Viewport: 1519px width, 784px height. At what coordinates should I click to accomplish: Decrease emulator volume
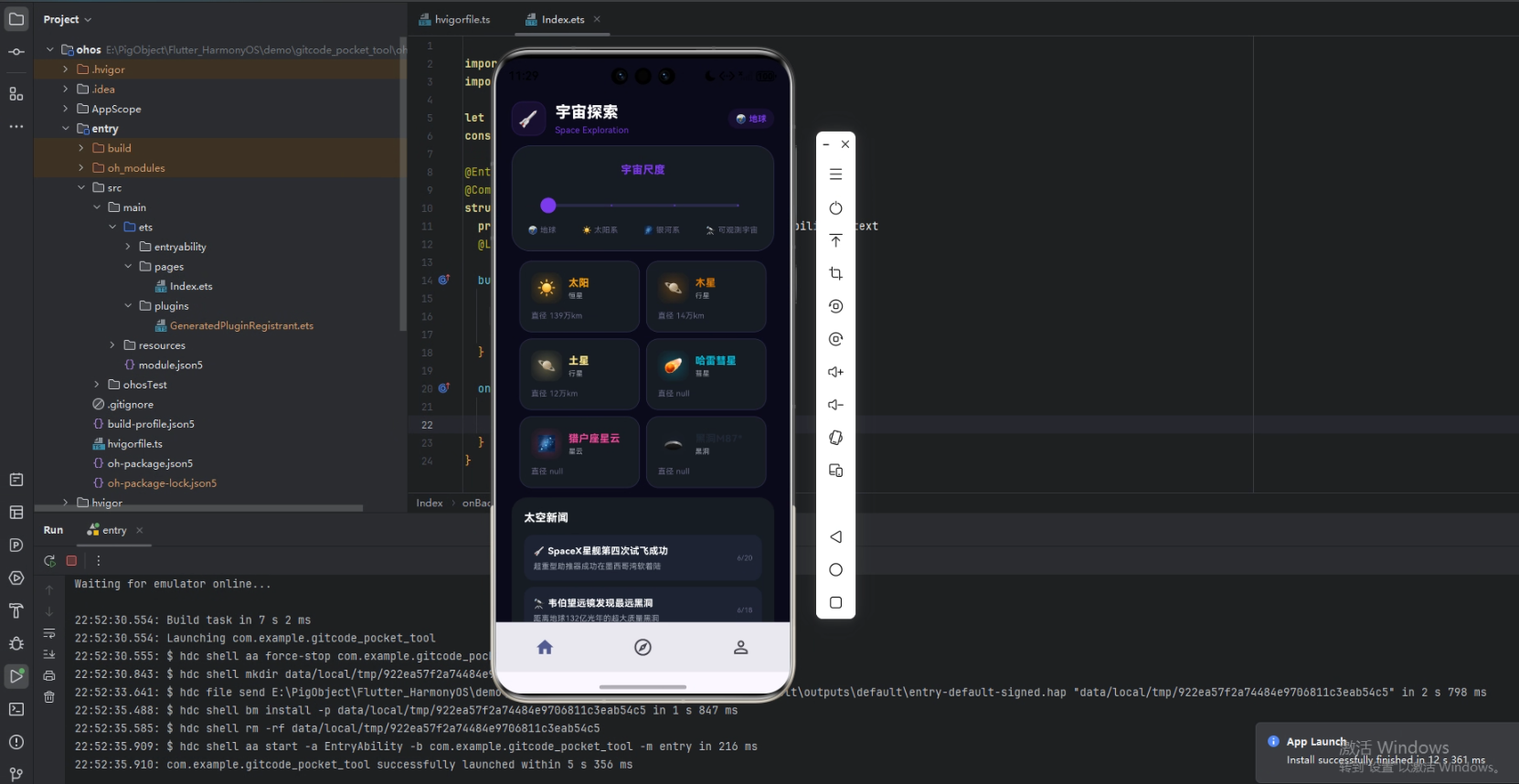(835, 405)
